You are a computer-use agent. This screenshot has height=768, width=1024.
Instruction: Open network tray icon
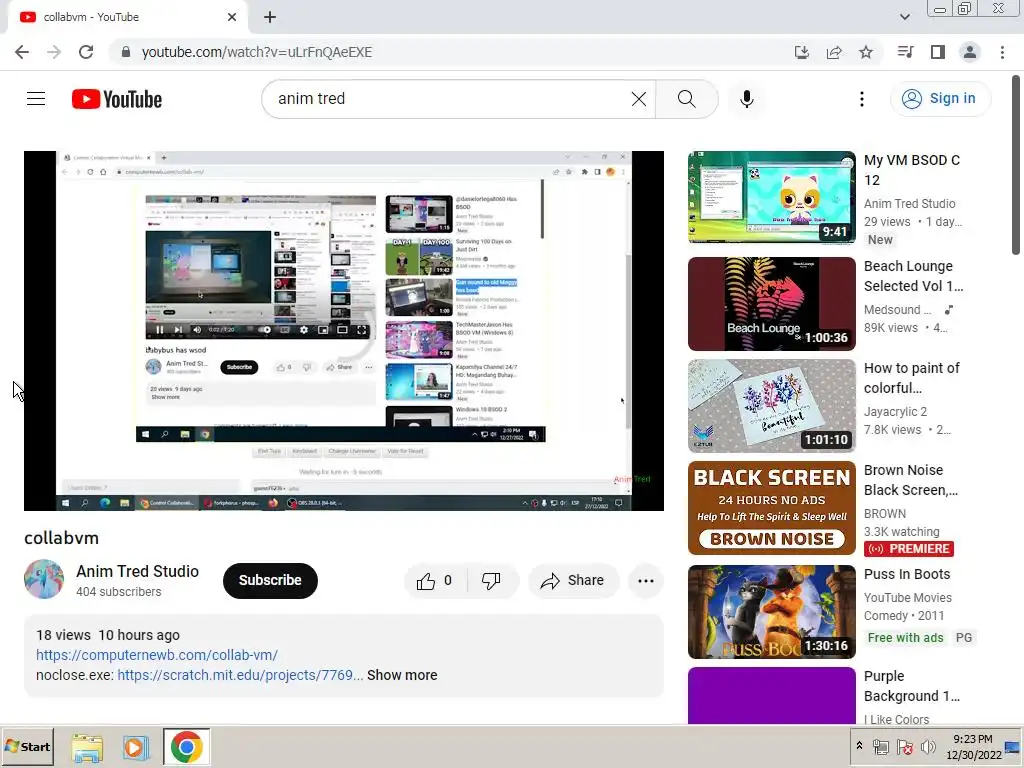(881, 747)
